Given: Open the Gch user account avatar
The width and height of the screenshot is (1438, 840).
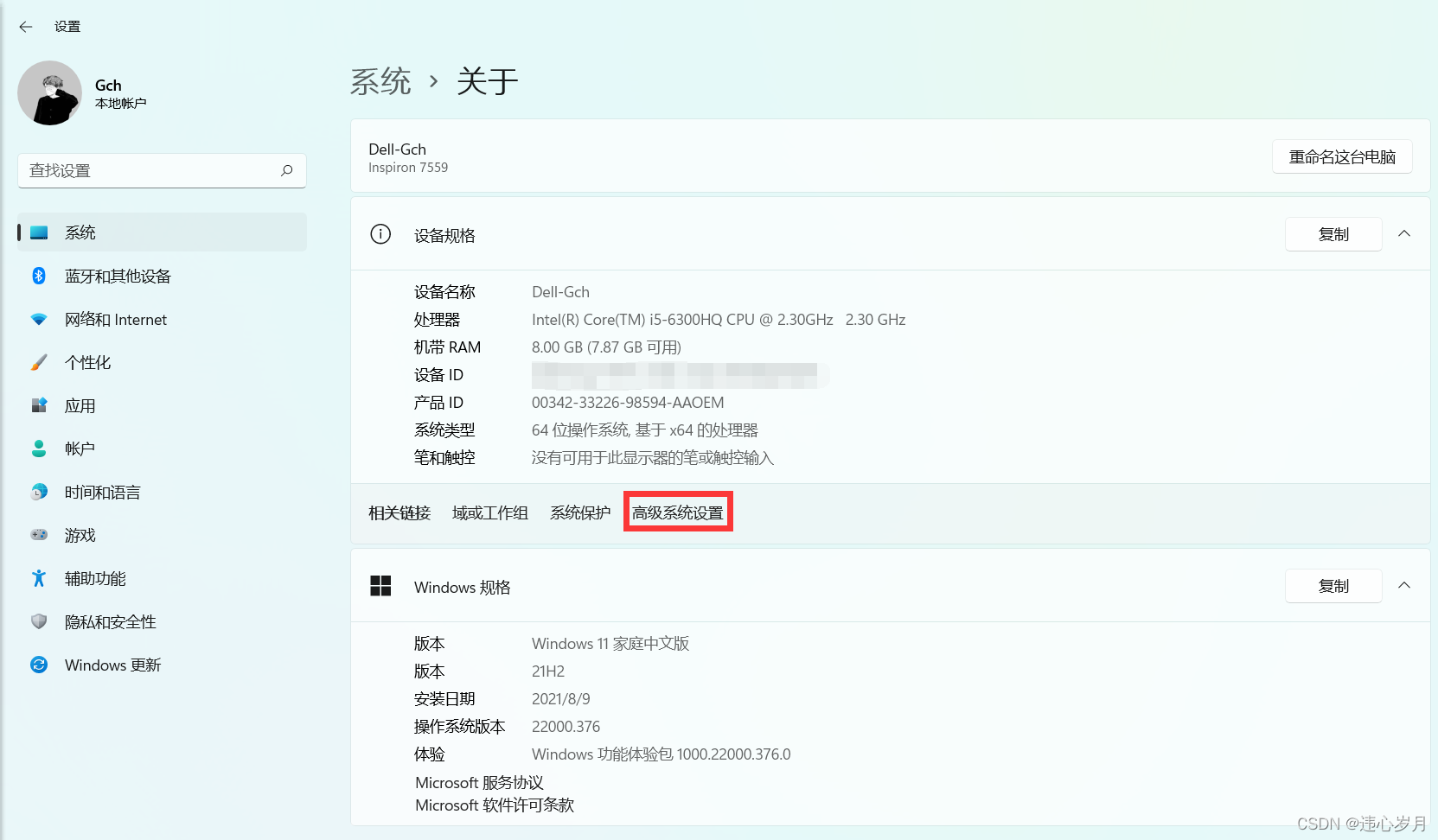Looking at the screenshot, I should click(50, 93).
